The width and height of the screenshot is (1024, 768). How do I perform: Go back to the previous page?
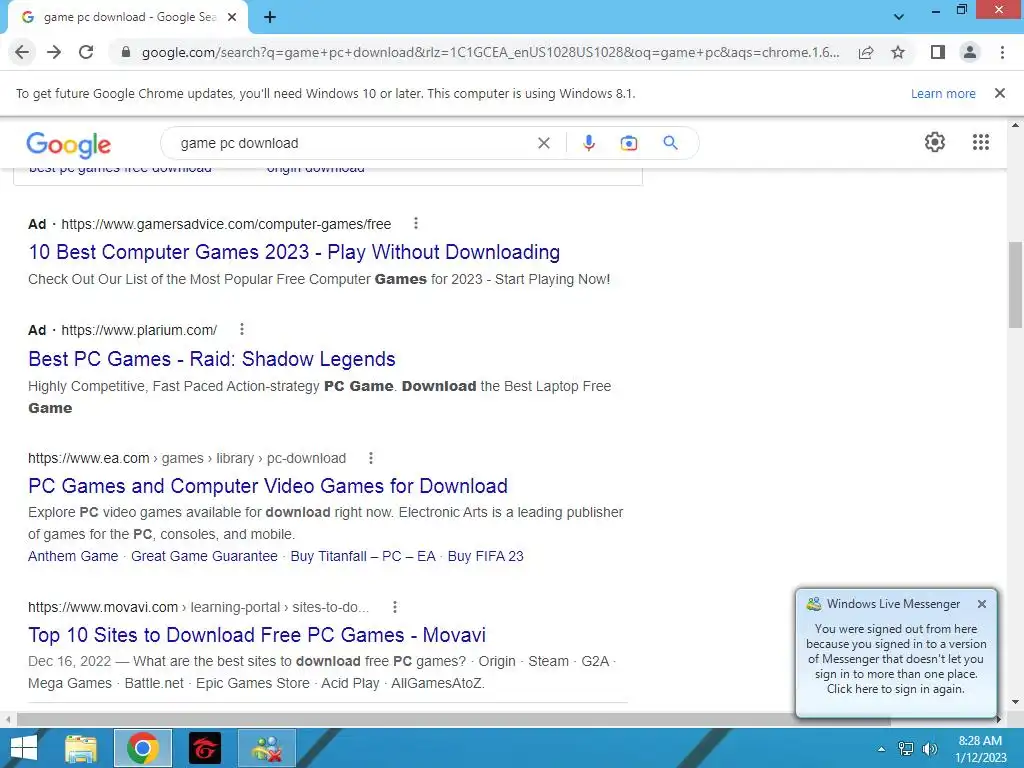pos(22,52)
